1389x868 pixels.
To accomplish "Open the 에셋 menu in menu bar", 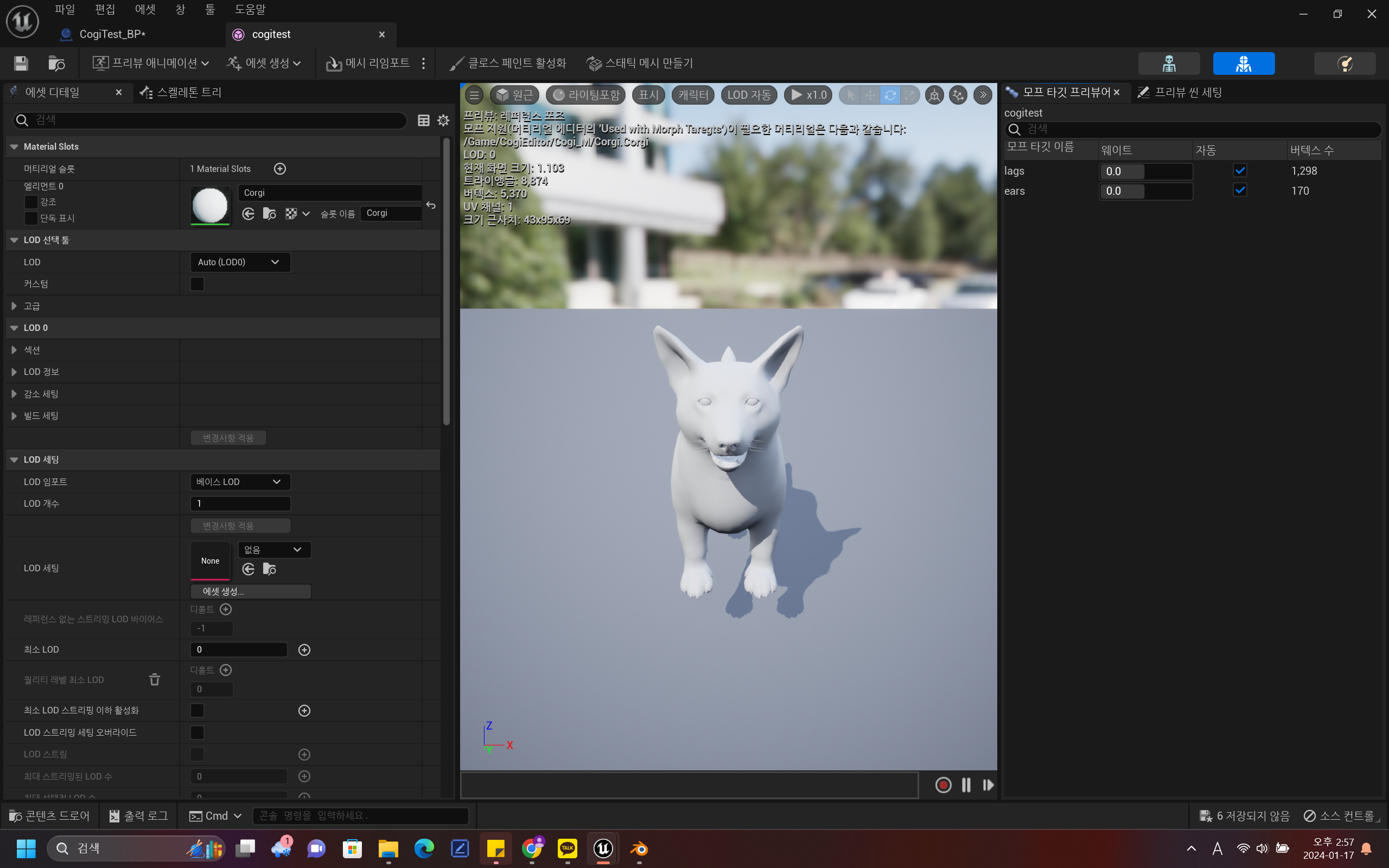I will [x=145, y=10].
